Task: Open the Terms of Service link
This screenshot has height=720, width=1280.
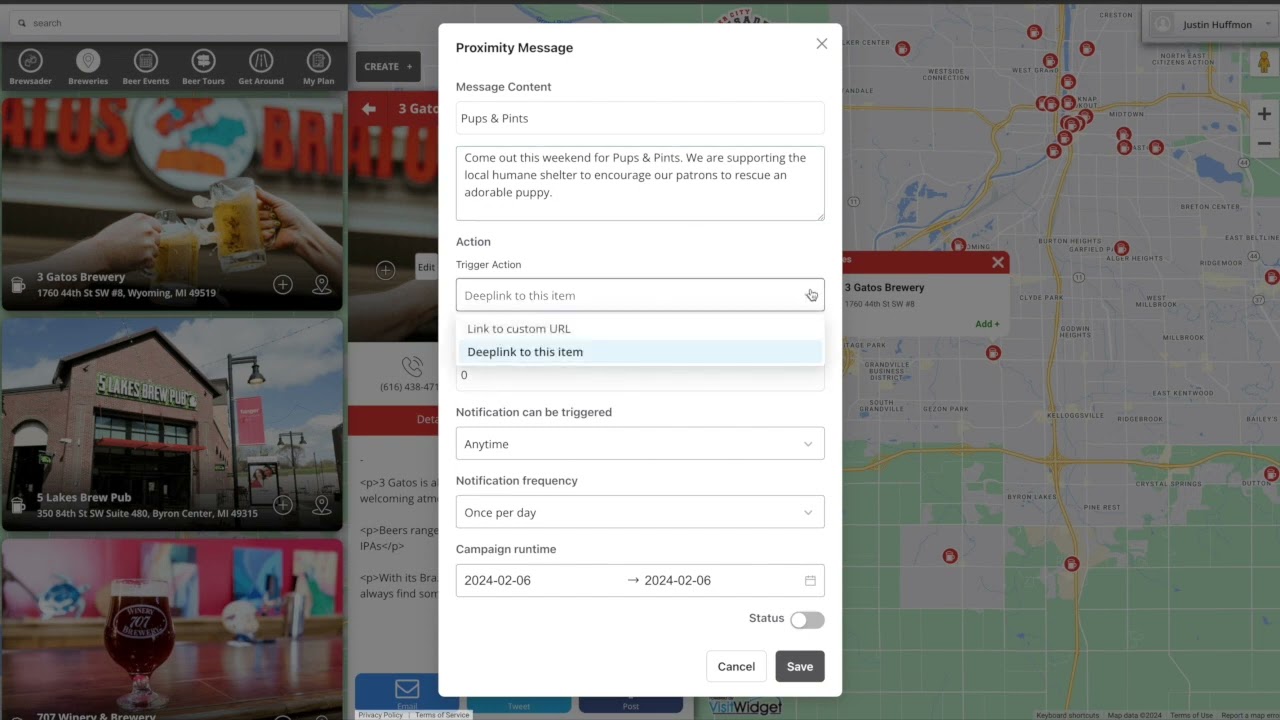Action: point(442,715)
